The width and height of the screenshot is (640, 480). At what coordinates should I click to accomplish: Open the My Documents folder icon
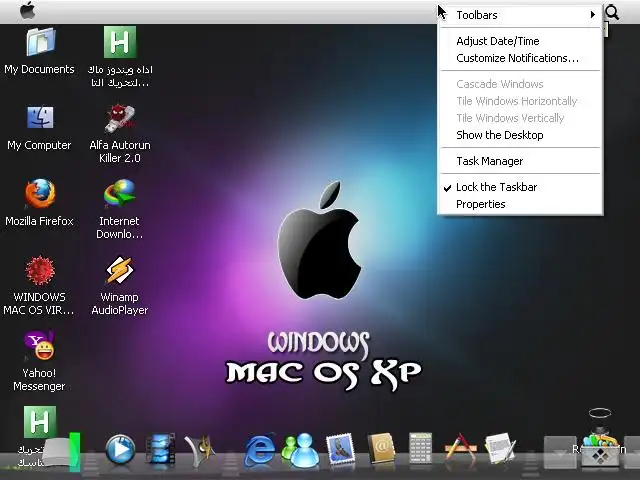40,42
